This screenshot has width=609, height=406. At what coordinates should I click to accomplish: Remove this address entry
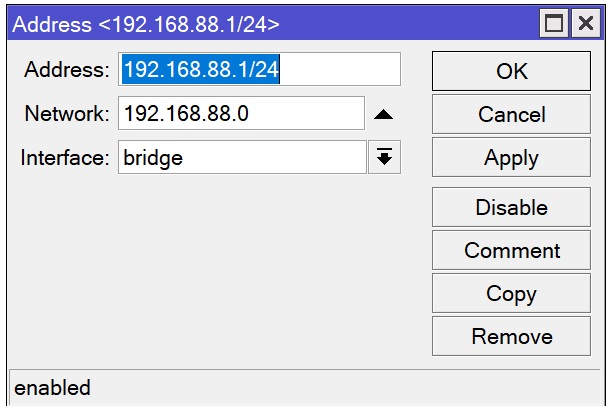pos(511,337)
